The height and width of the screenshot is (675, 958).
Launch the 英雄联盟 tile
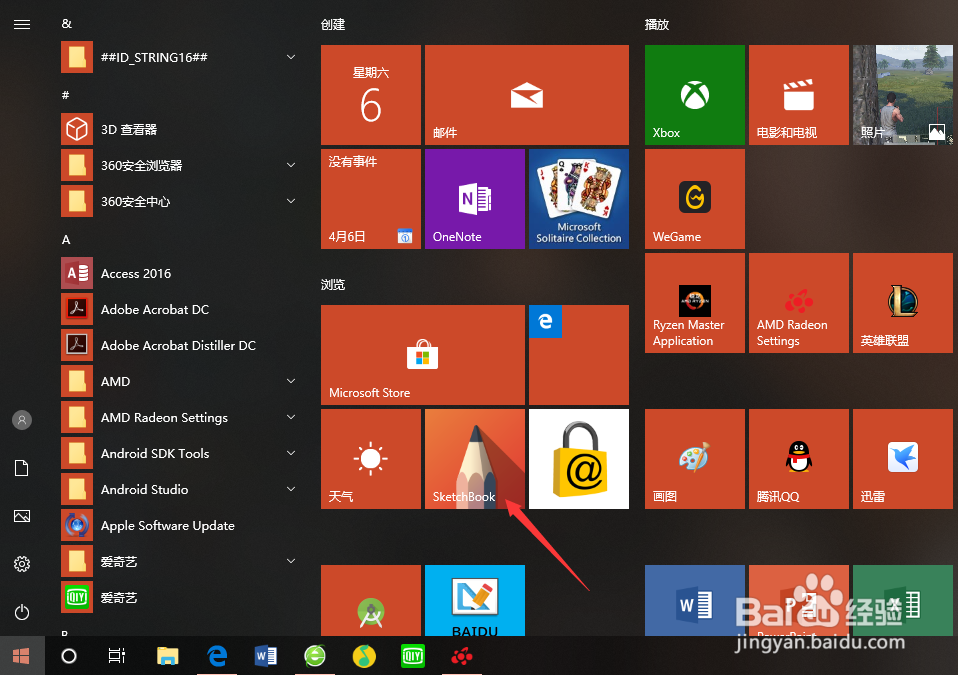[x=903, y=303]
